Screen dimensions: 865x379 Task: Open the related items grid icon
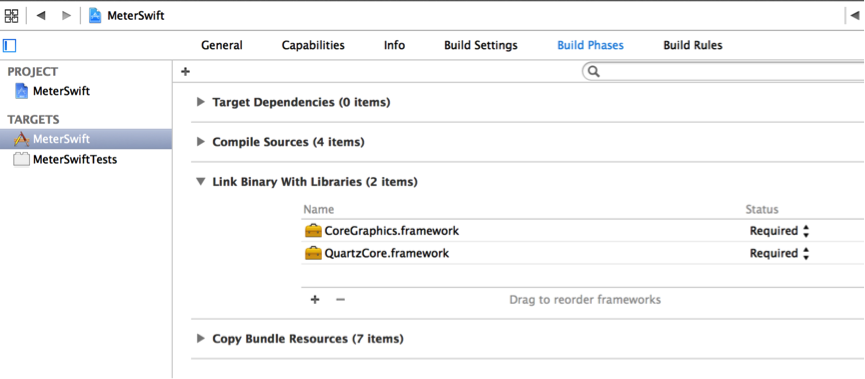[x=10, y=15]
